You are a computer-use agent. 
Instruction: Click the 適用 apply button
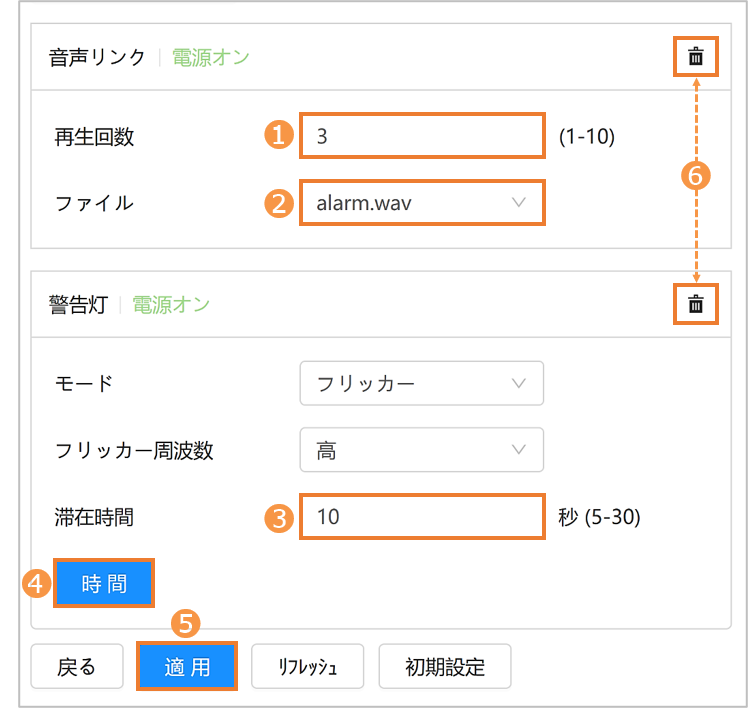(x=187, y=667)
